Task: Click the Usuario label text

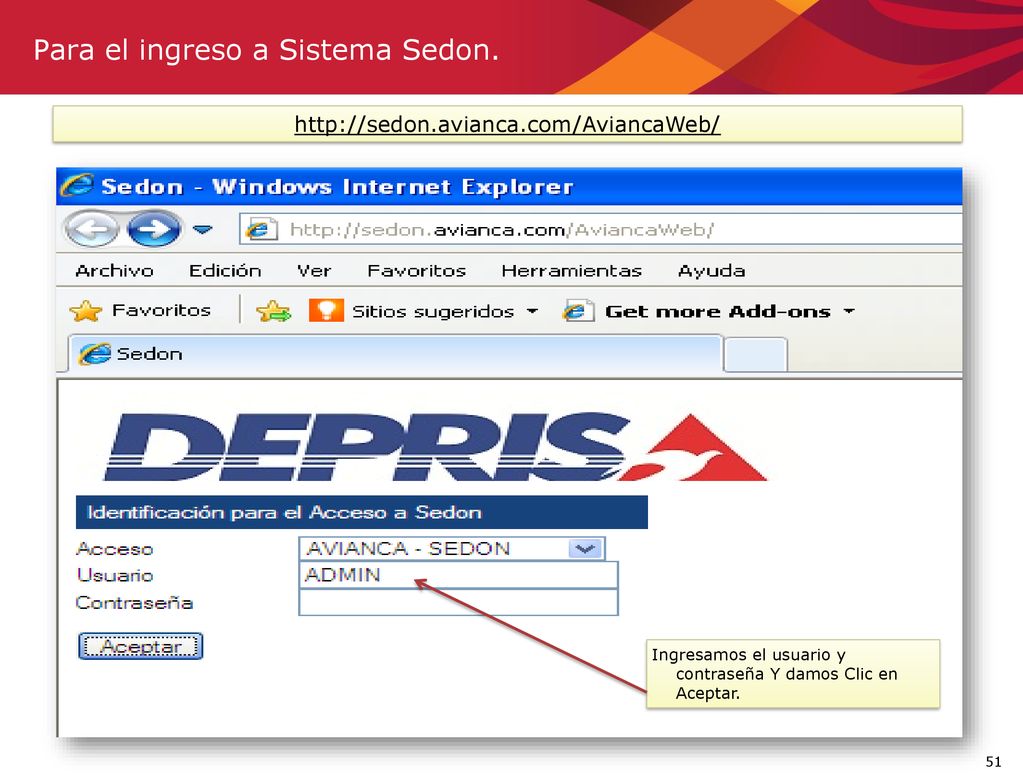Action: pos(115,575)
